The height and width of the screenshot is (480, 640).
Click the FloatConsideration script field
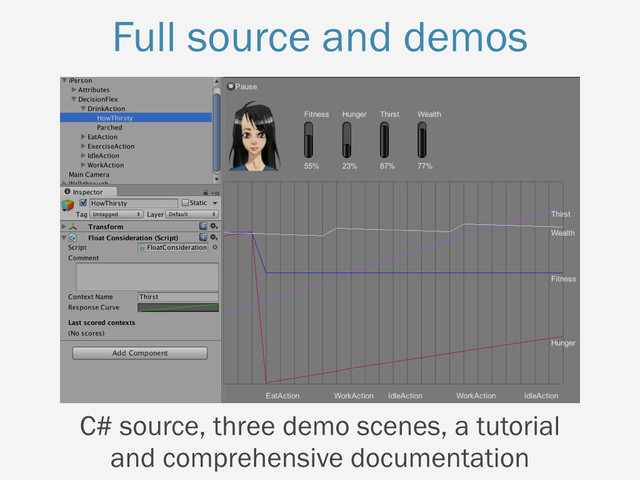173,247
